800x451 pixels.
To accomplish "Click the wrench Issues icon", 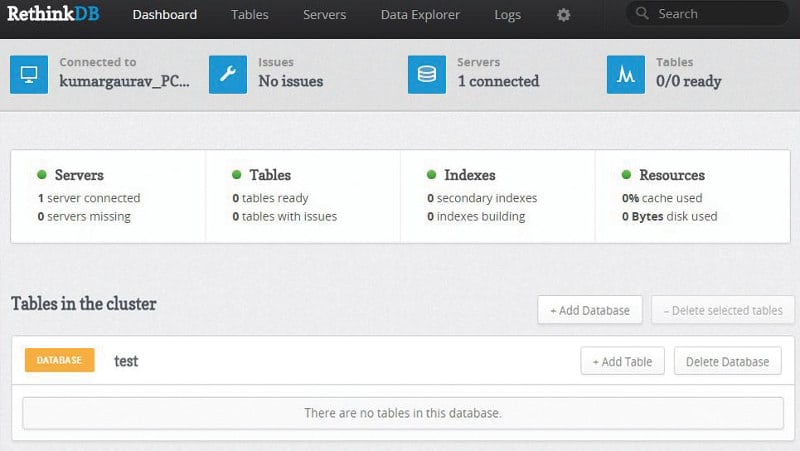I will [x=228, y=74].
